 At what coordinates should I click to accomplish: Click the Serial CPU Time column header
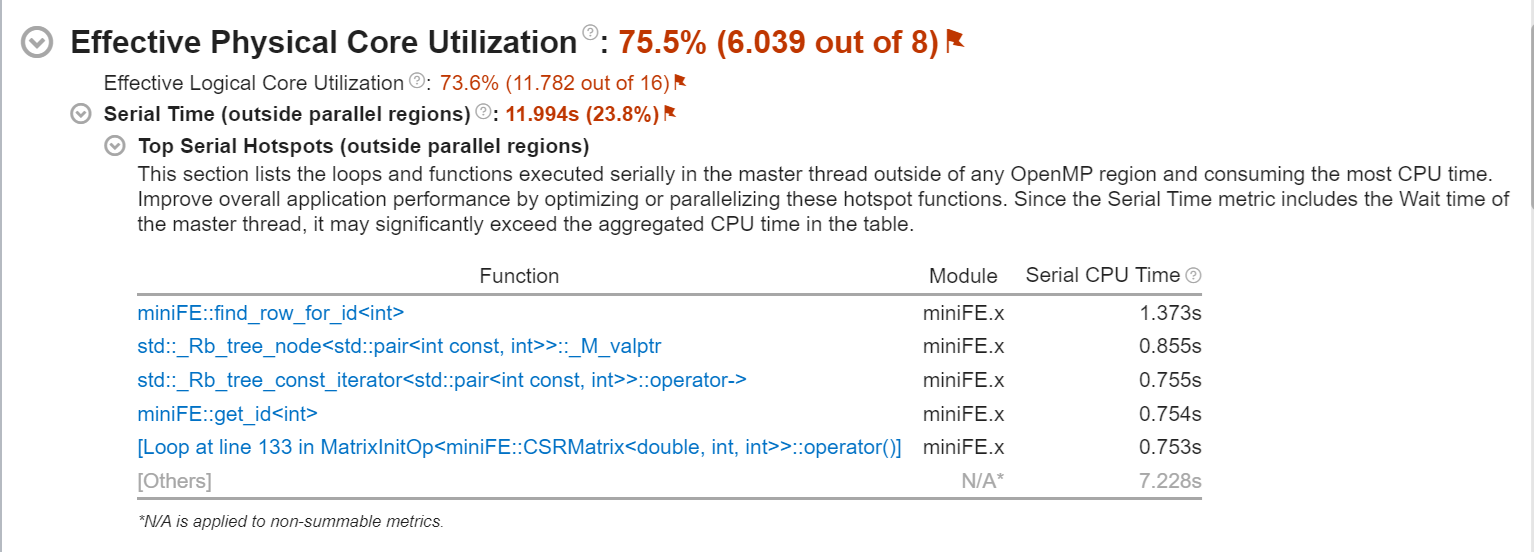click(1104, 276)
